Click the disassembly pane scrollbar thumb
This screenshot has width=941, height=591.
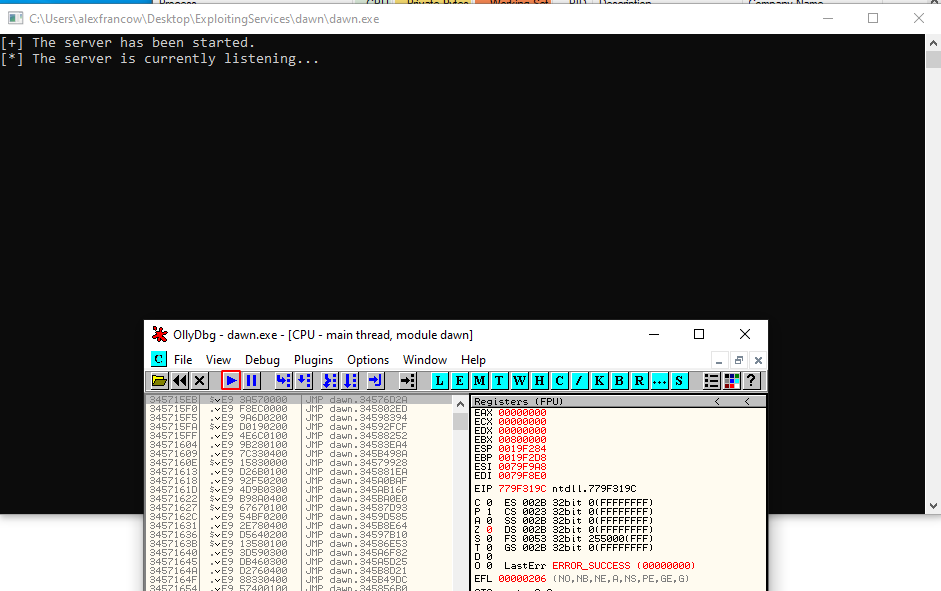click(x=460, y=421)
